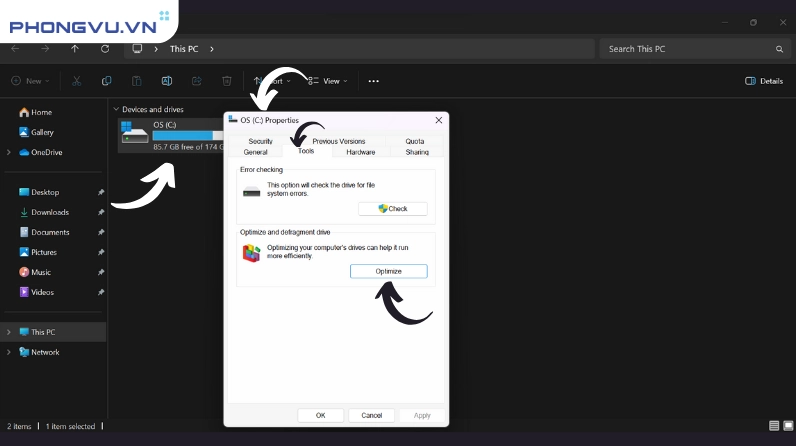796x446 pixels.
Task: Click the Delete trash icon in toolbar
Action: [x=227, y=81]
